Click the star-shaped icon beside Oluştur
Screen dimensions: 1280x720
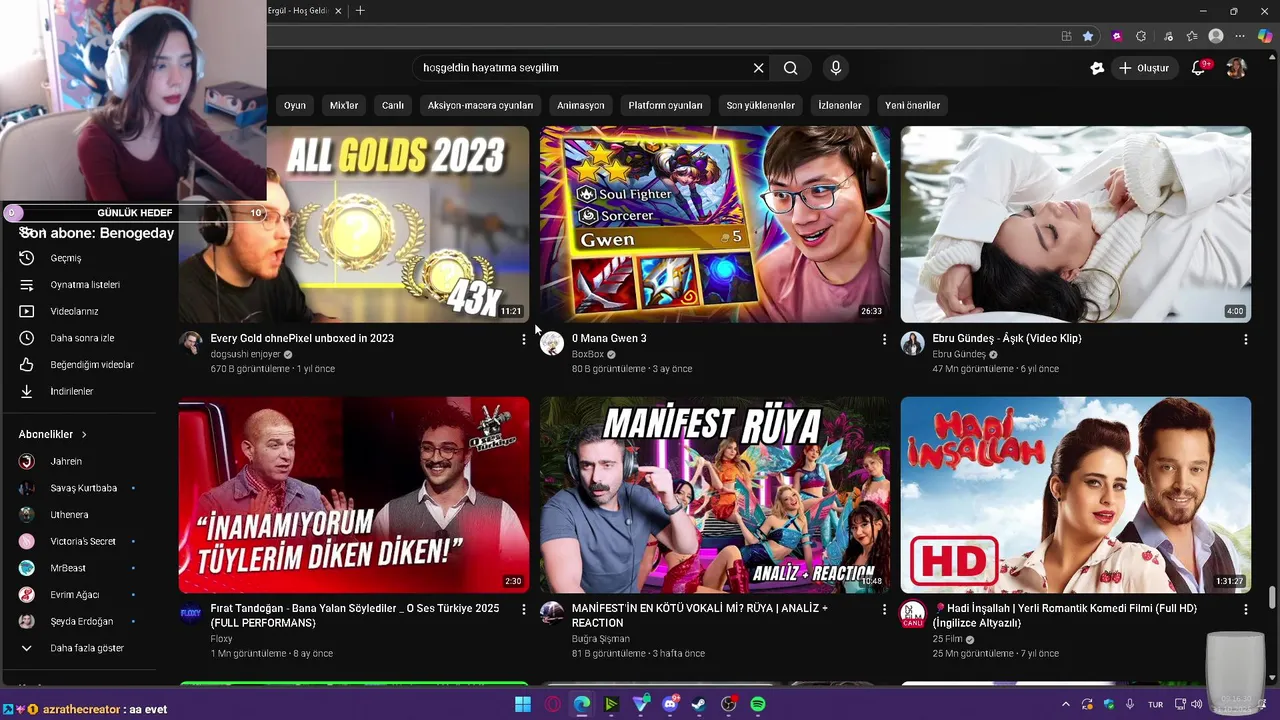(1097, 68)
